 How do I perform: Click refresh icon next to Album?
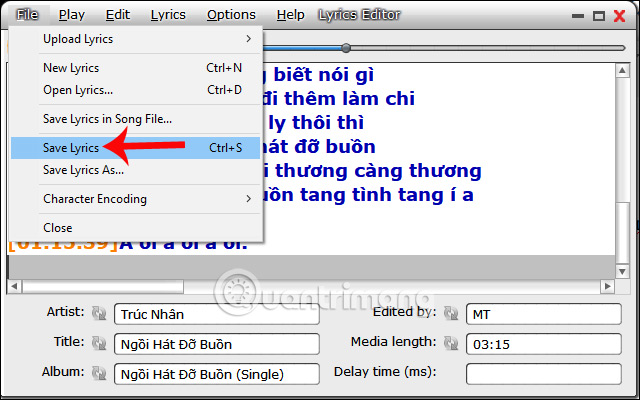point(99,373)
